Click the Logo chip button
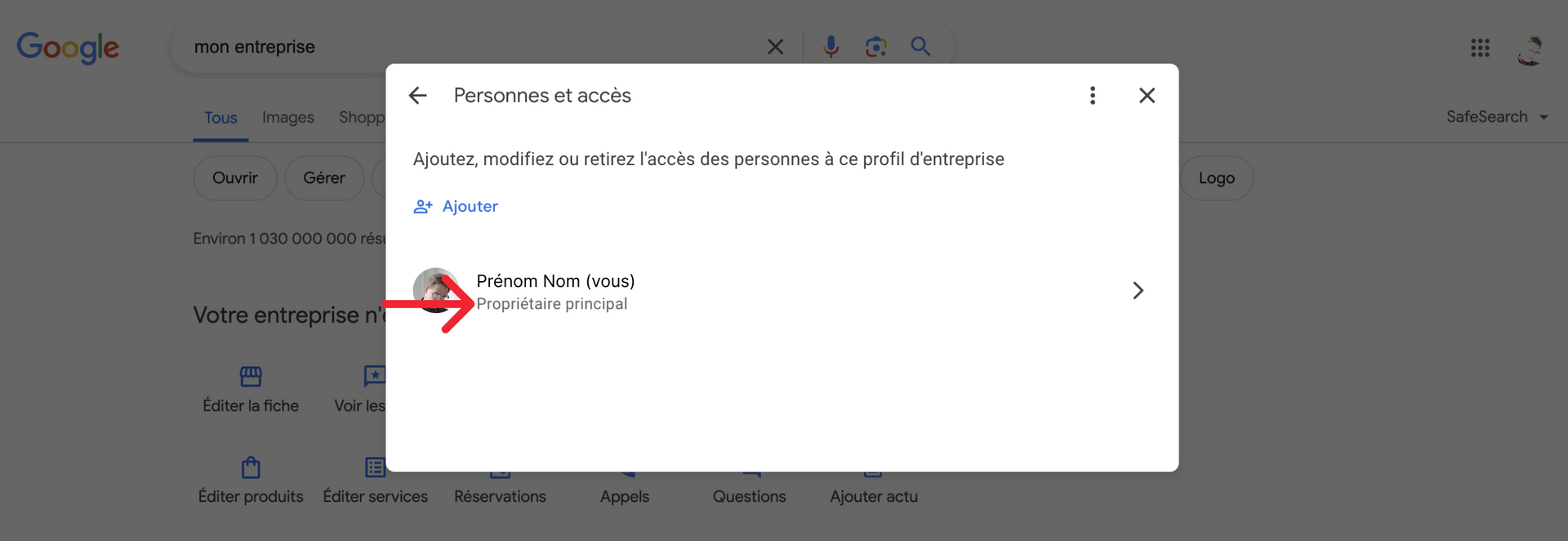 1216,178
